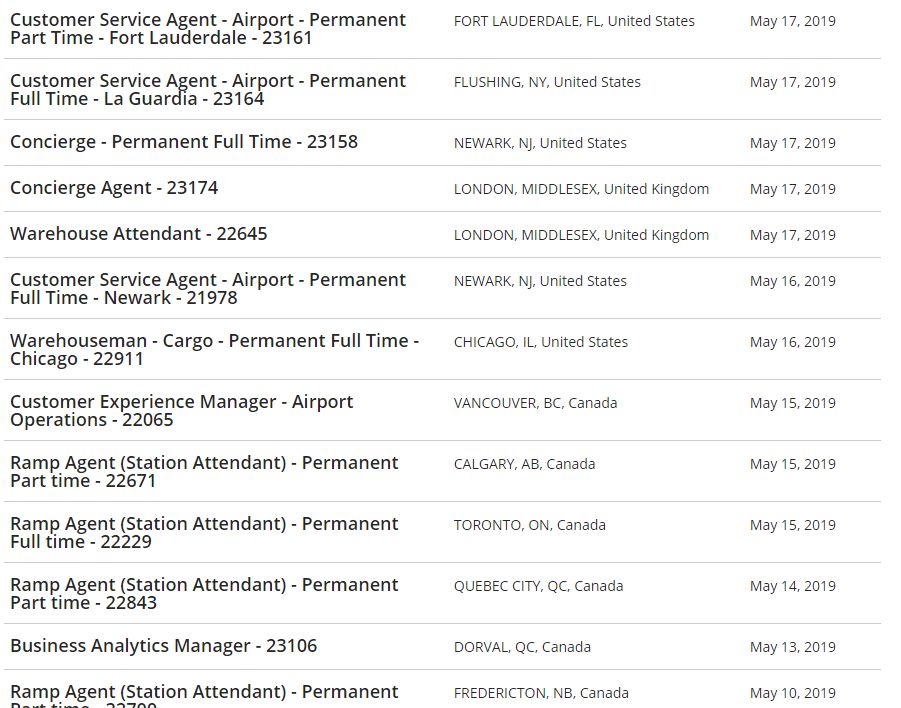Click VANCOUVER, BC, Canada location cell
Image resolution: width=901 pixels, height=708 pixels.
point(536,403)
